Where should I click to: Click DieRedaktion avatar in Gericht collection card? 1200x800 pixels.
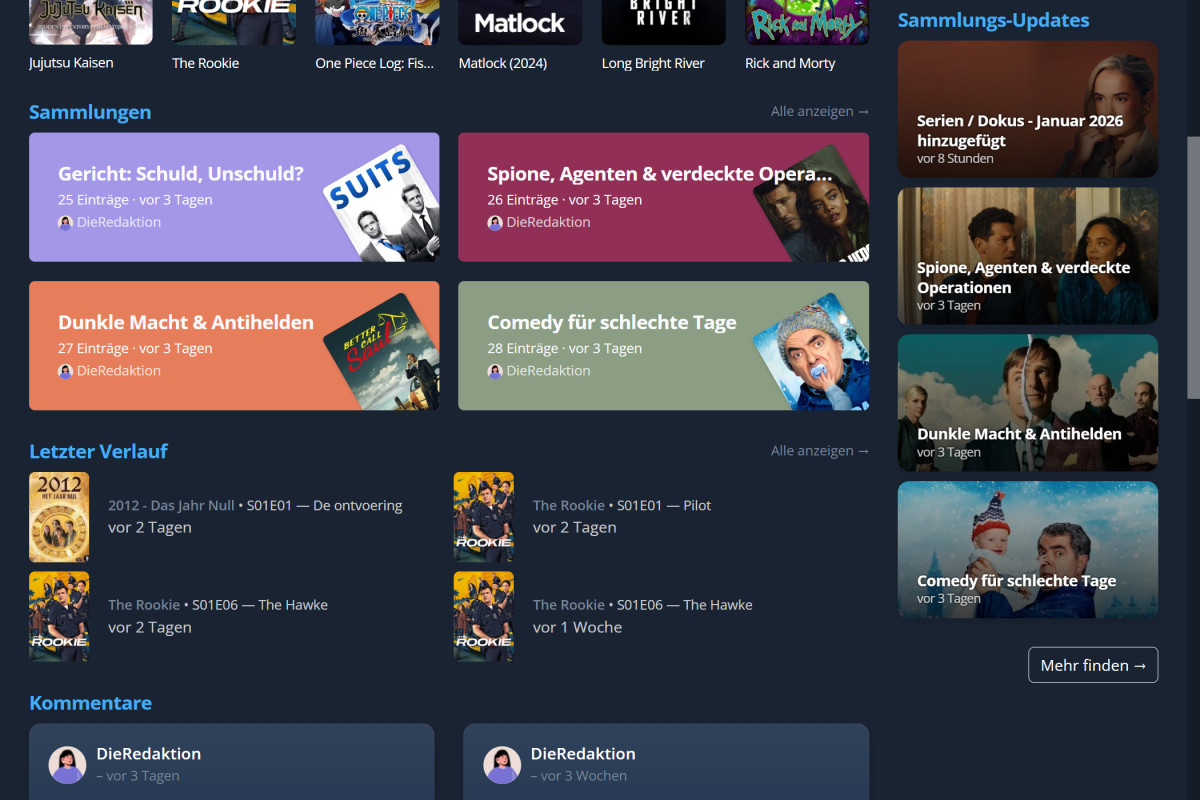(x=67, y=222)
